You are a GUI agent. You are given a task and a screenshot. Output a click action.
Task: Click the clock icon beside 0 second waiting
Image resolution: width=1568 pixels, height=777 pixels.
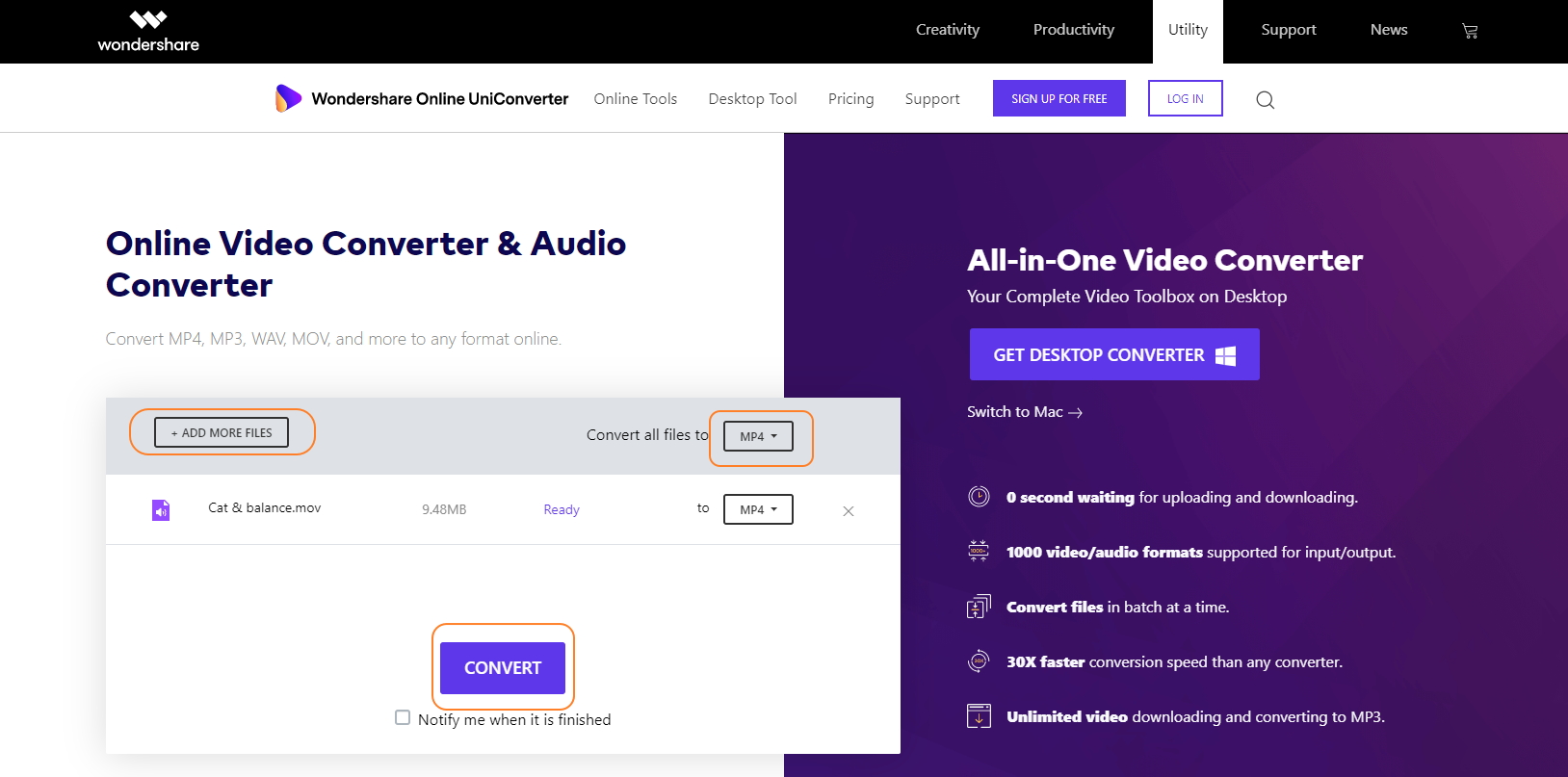click(979, 497)
